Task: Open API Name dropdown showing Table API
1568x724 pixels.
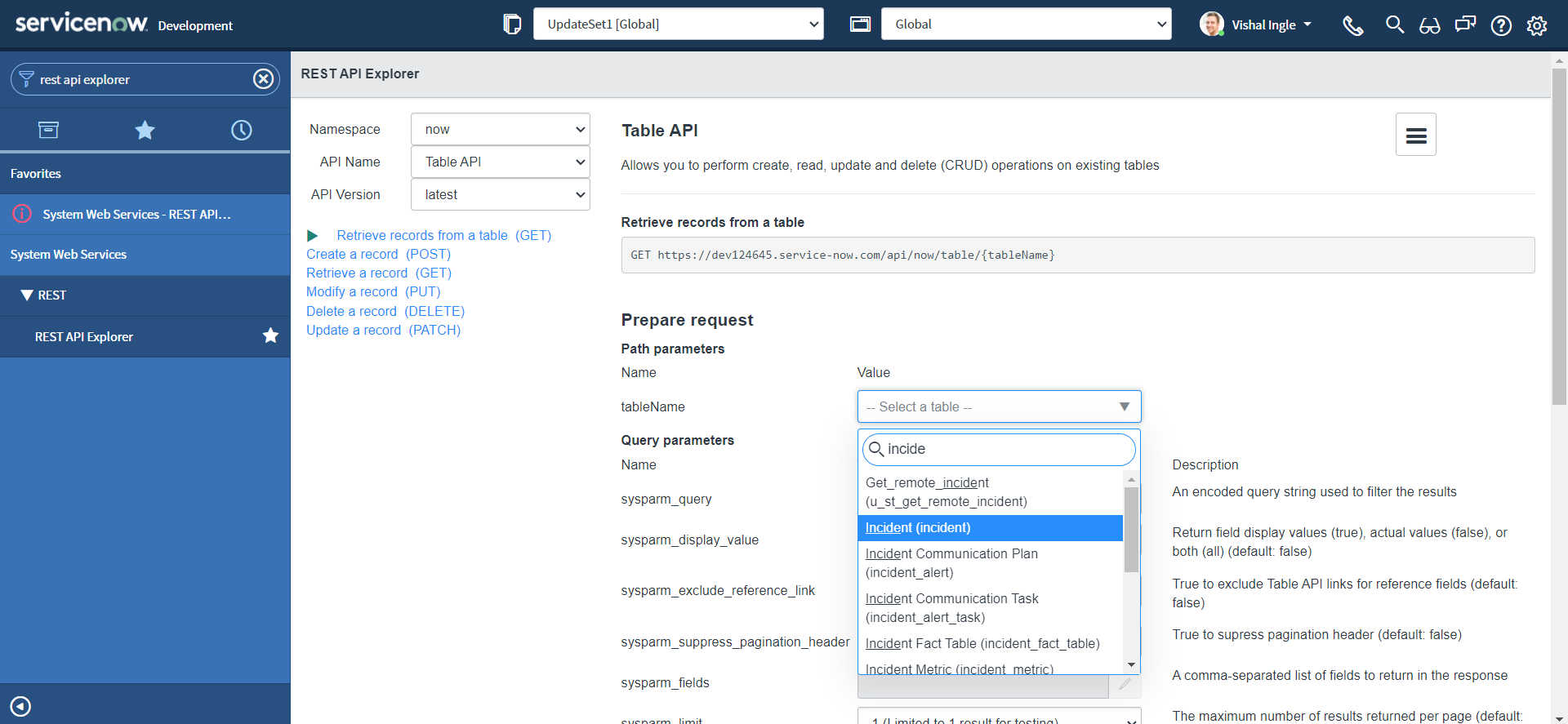Action: tap(500, 162)
